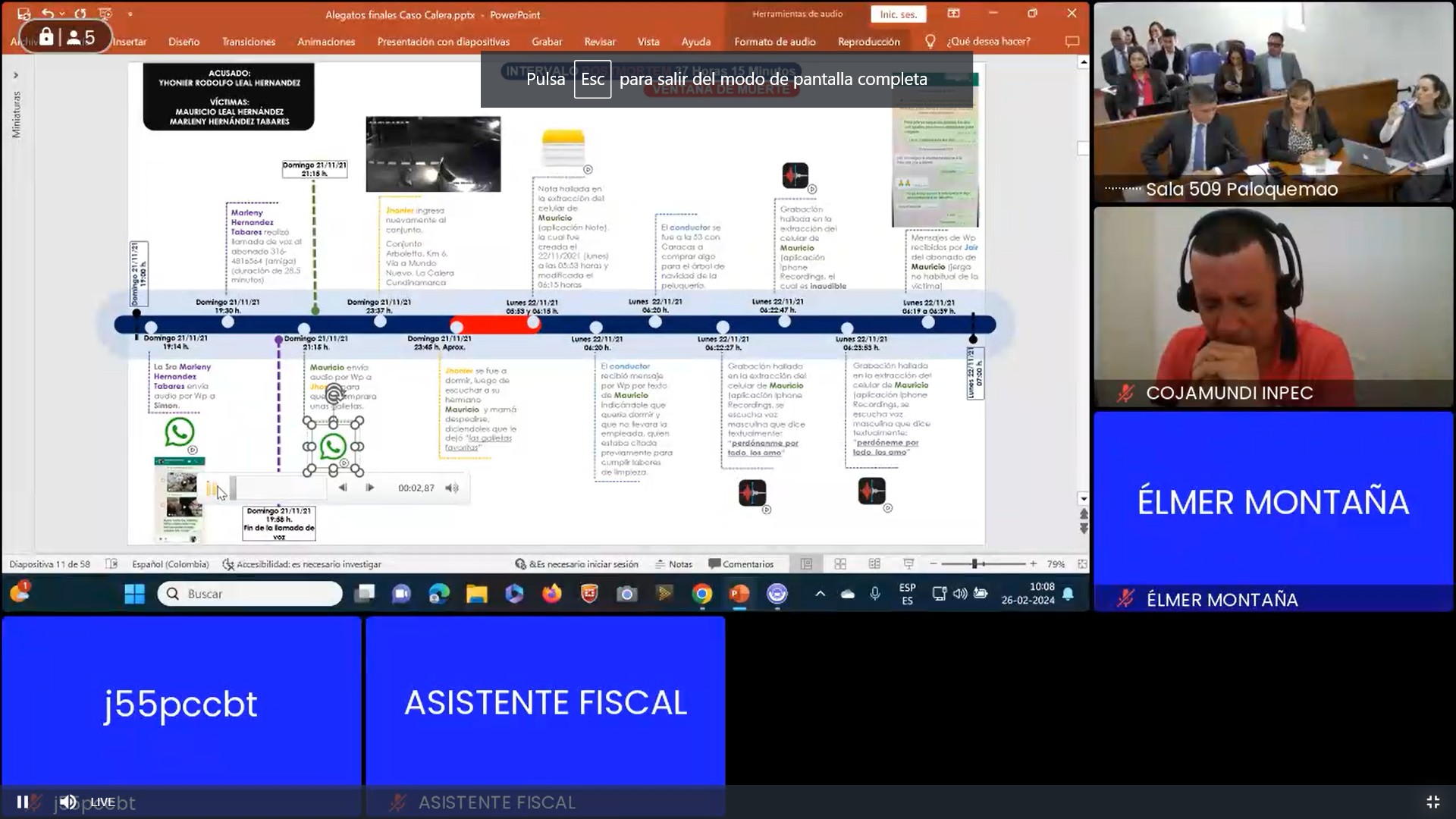Open File Explorer from taskbar
The image size is (1456, 819).
pos(477,594)
